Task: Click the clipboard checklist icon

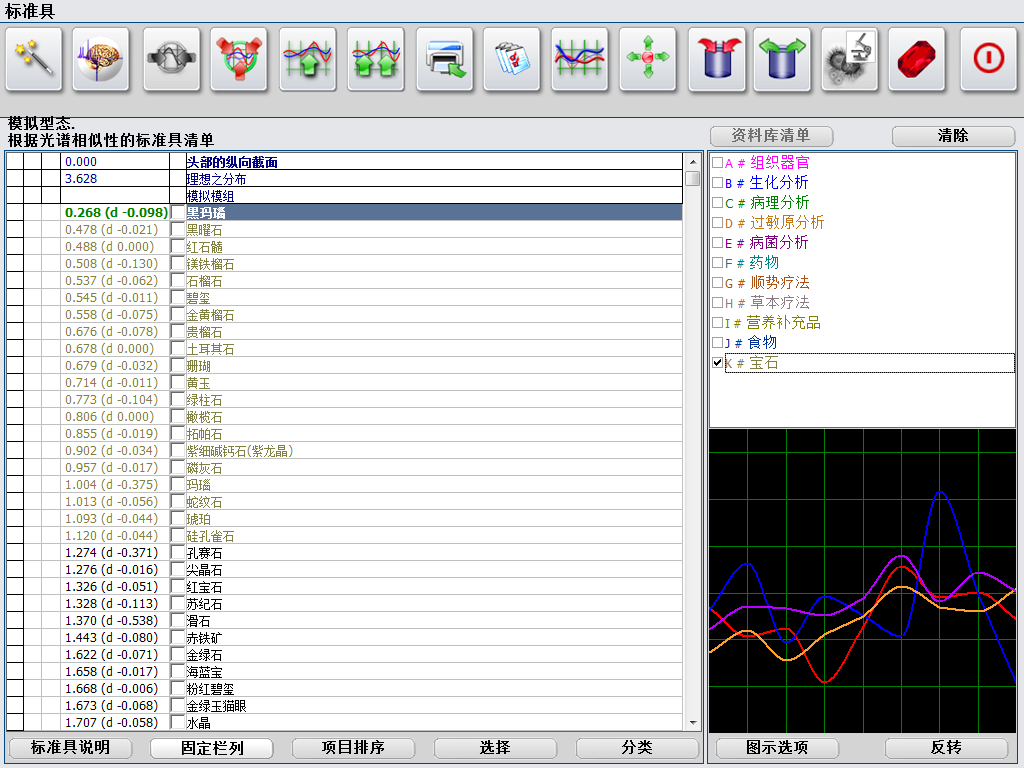Action: click(x=512, y=59)
